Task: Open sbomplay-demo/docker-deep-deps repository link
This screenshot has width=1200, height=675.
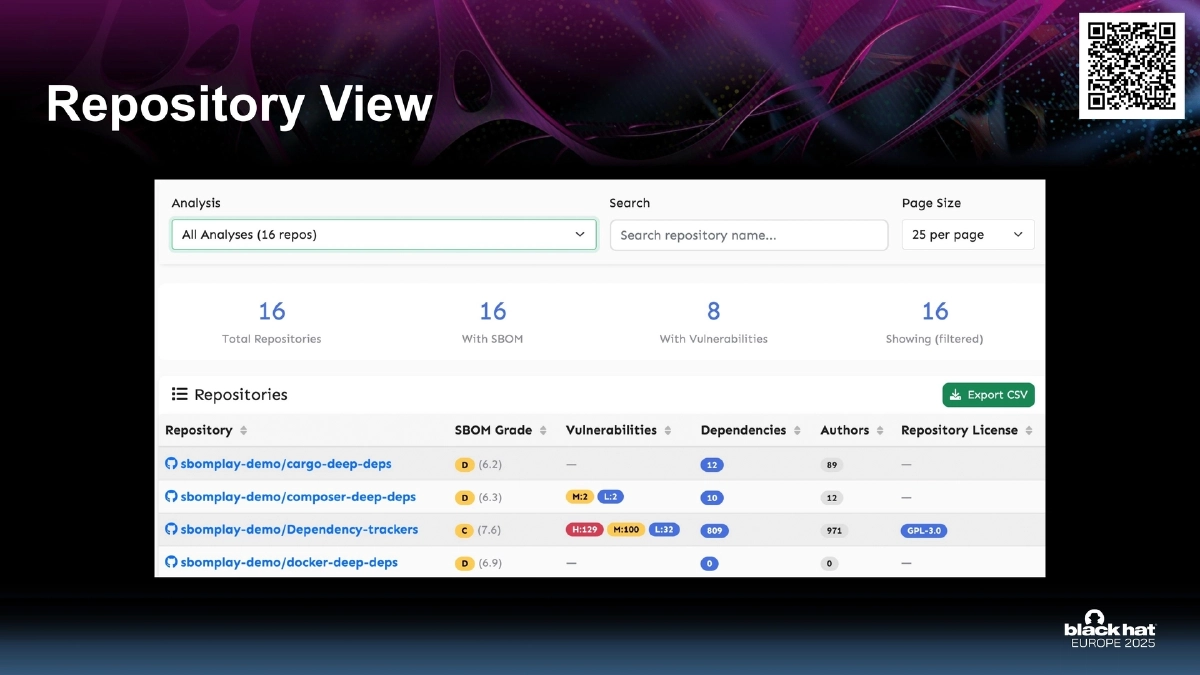Action: pos(289,563)
